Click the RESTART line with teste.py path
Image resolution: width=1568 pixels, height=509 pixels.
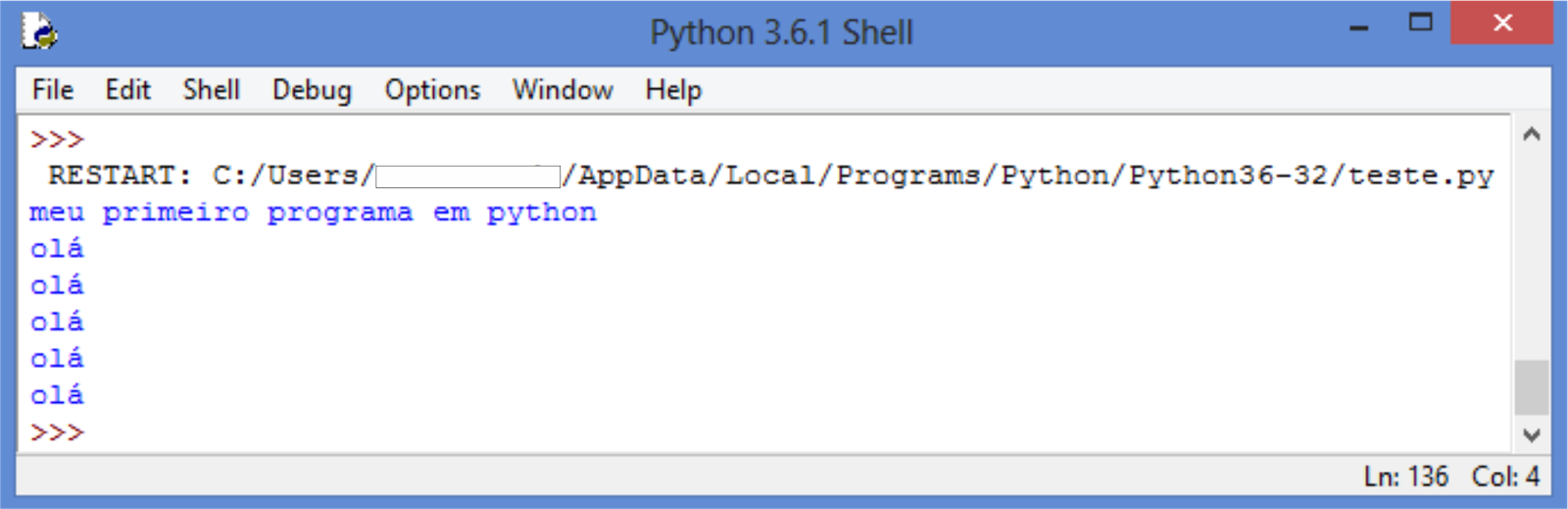770,176
